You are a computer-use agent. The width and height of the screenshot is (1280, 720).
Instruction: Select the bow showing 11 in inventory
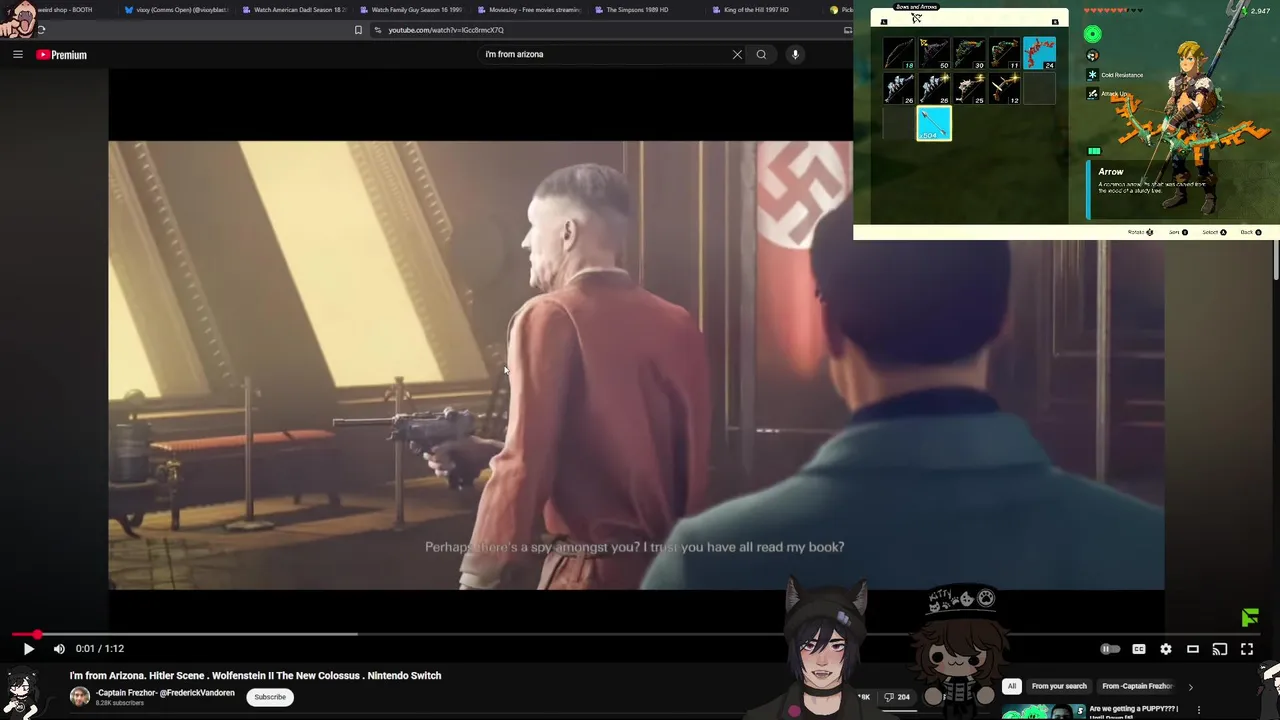1004,53
